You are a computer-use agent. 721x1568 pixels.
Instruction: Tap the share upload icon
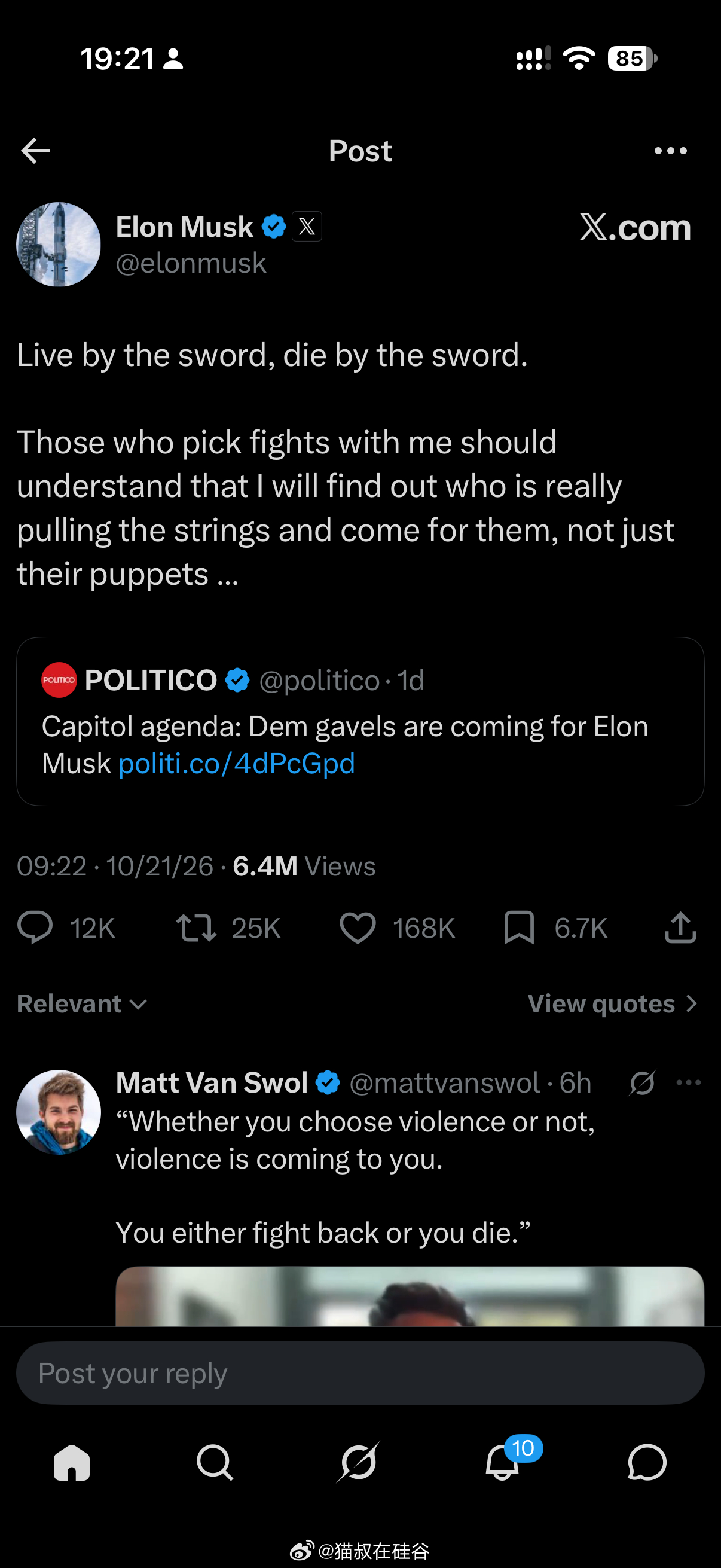(680, 928)
